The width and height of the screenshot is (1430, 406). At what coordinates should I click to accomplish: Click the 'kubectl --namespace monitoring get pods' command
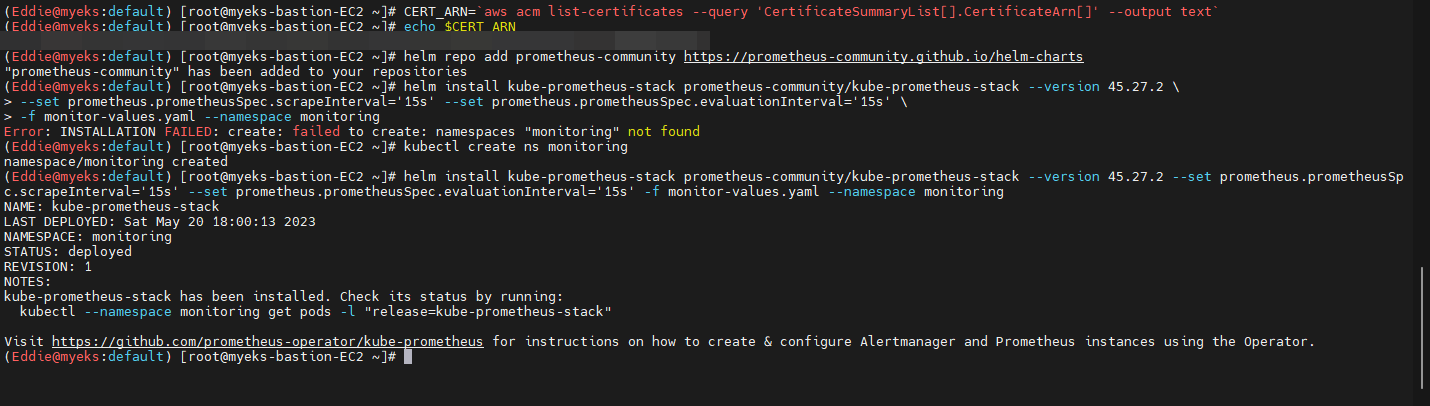(x=316, y=312)
